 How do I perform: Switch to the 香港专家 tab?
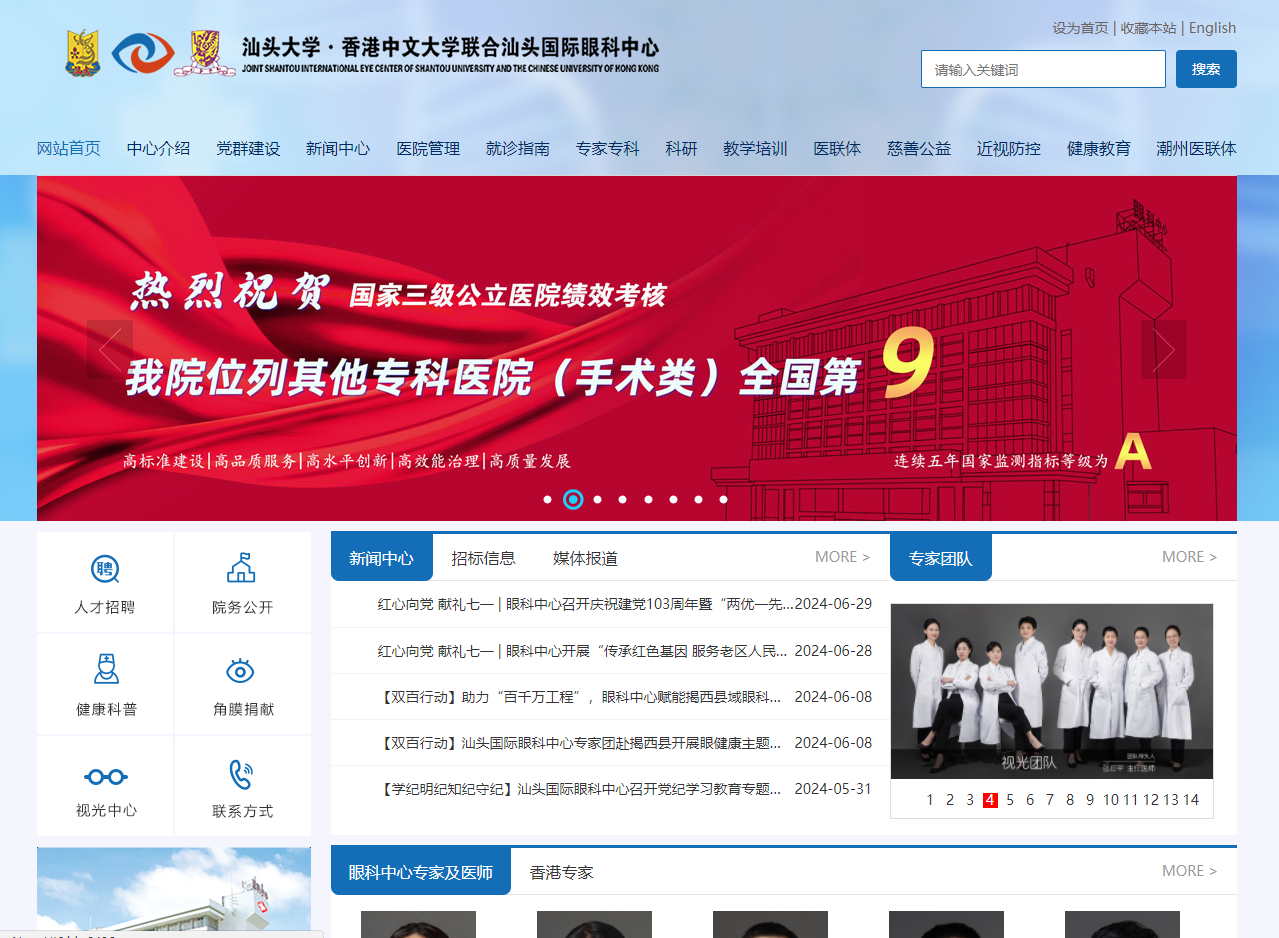(562, 872)
